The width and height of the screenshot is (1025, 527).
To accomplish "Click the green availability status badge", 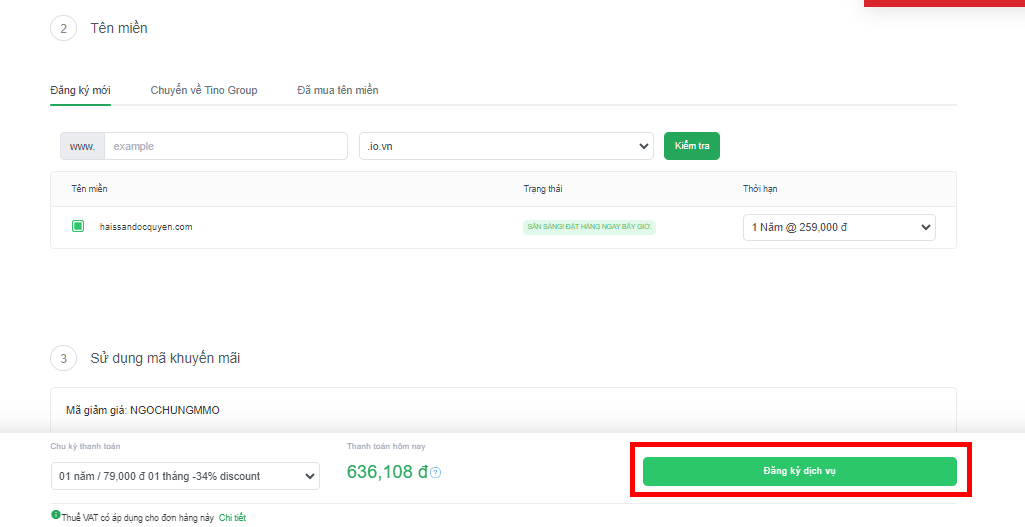I will (589, 227).
